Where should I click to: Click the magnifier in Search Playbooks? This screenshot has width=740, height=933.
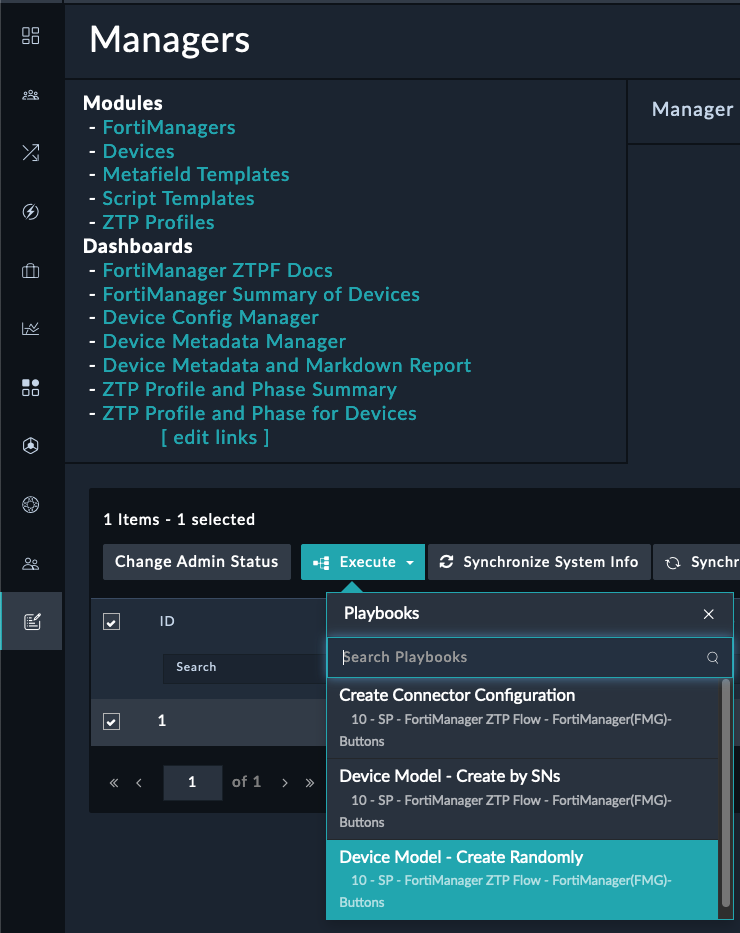pos(713,658)
